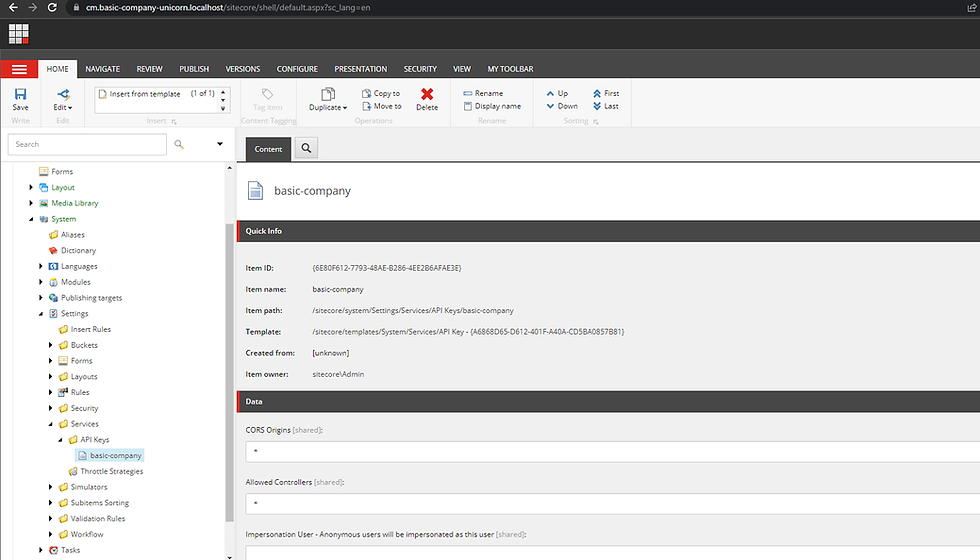Select the Insert Rules tree item
This screenshot has width=980, height=560.
pyautogui.click(x=84, y=329)
